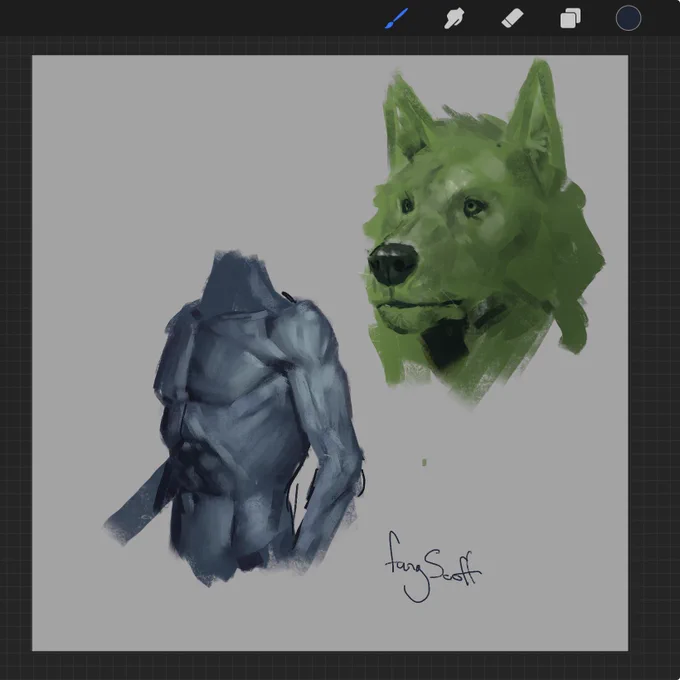
Task: Tap the blue torso figure painting
Action: [234, 418]
